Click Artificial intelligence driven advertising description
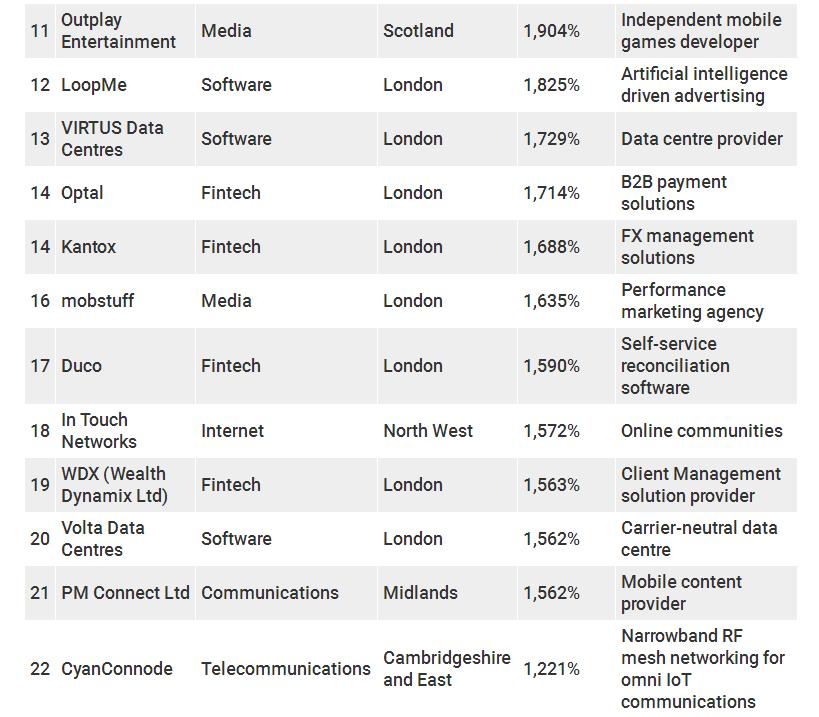 pos(704,85)
